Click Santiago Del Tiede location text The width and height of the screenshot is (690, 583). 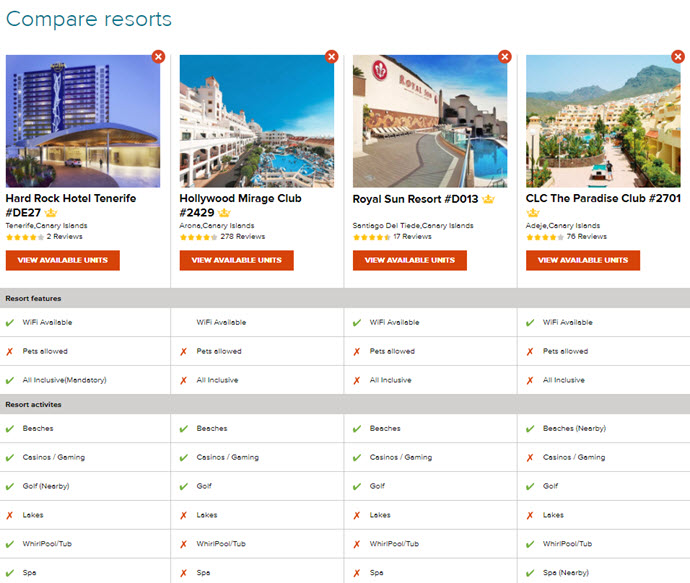tap(413, 226)
